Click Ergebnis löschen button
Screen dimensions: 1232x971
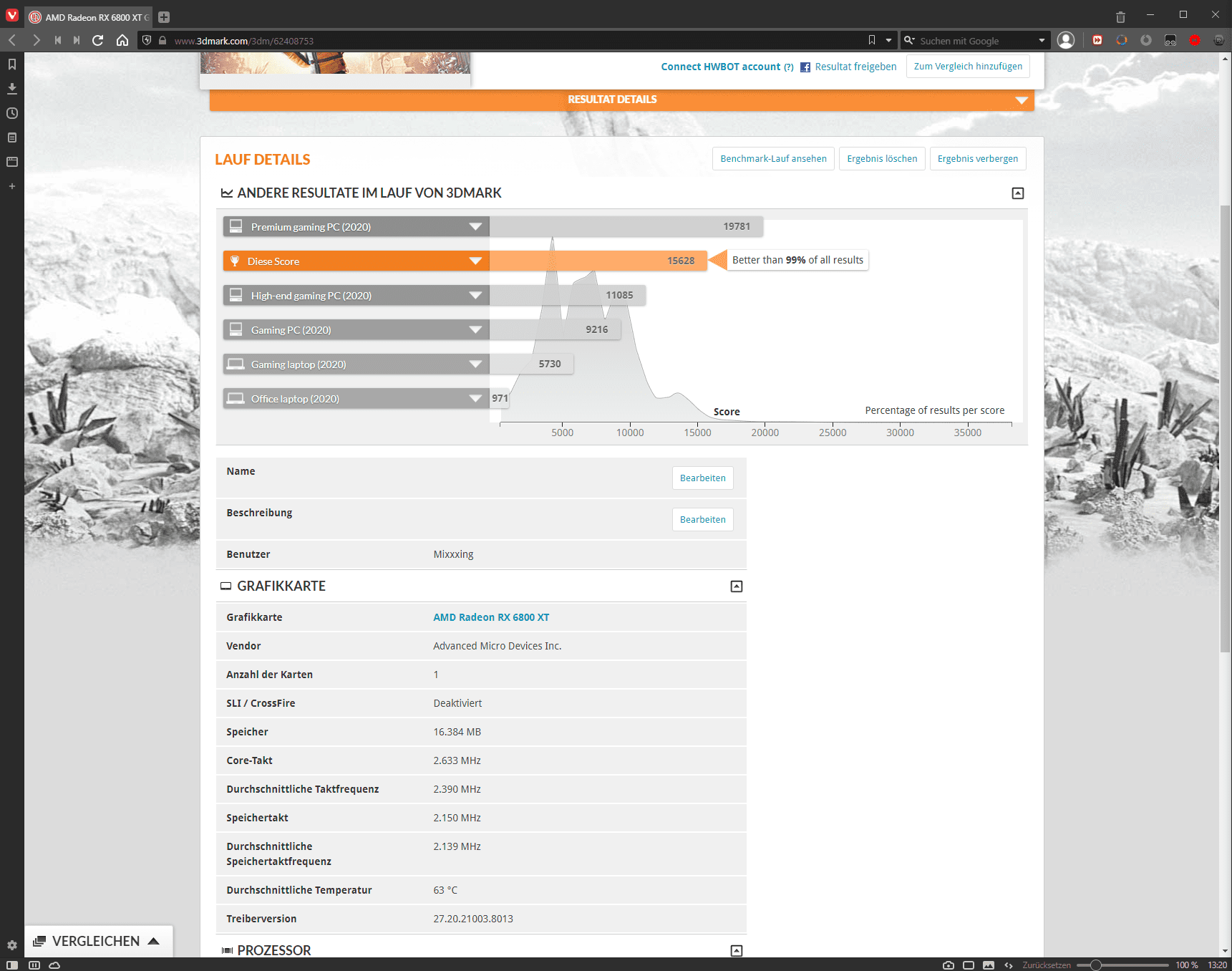click(882, 159)
